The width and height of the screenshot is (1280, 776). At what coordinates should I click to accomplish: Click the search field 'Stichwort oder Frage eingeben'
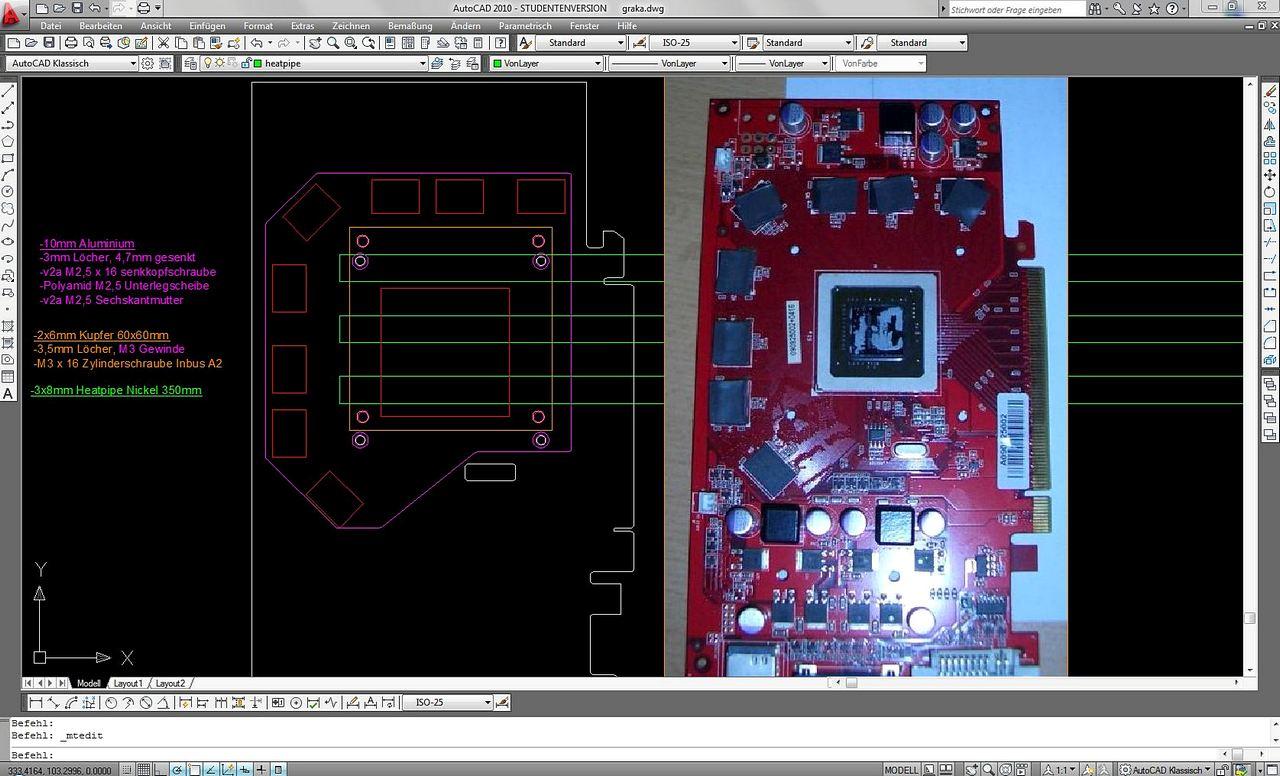tap(1015, 9)
